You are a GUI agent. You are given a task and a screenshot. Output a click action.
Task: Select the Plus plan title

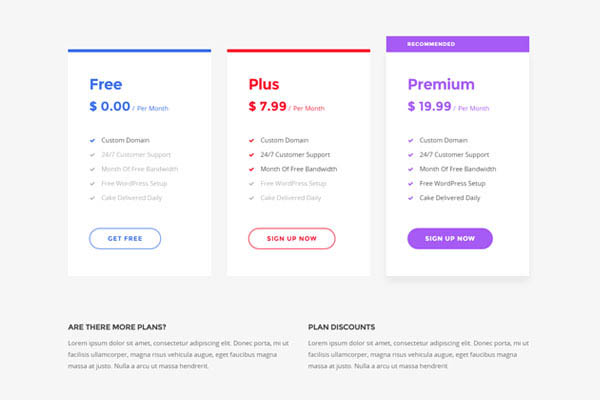[264, 84]
